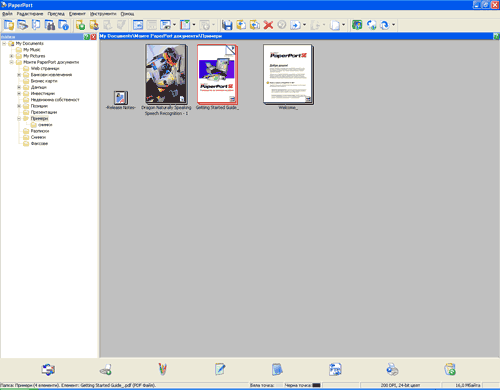500x390 pixels.
Task: Select the Презентации folder
Action: (x=44, y=112)
